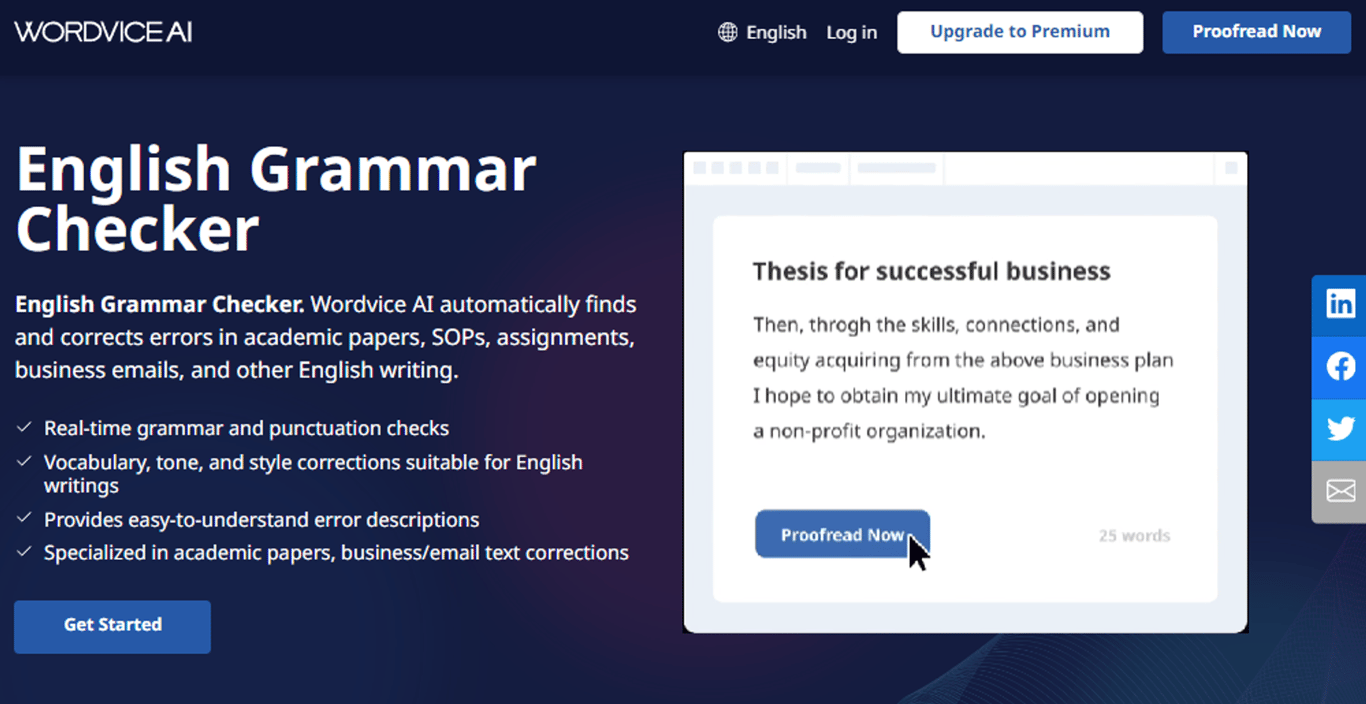Click the English Grammar Checker heading
The height and width of the screenshot is (704, 1366).
pyautogui.click(x=276, y=199)
